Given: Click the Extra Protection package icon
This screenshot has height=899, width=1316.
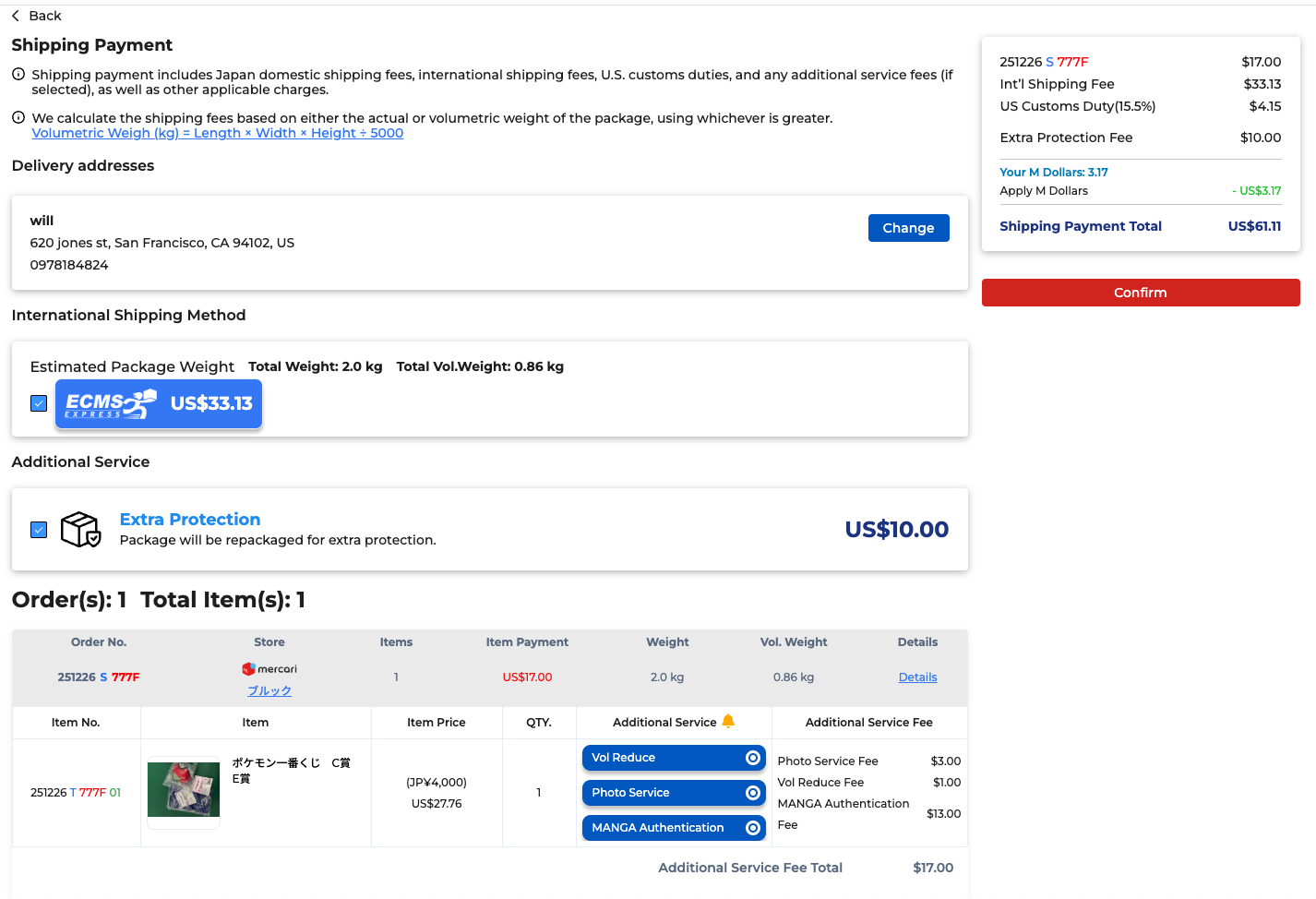Looking at the screenshot, I should (80, 530).
